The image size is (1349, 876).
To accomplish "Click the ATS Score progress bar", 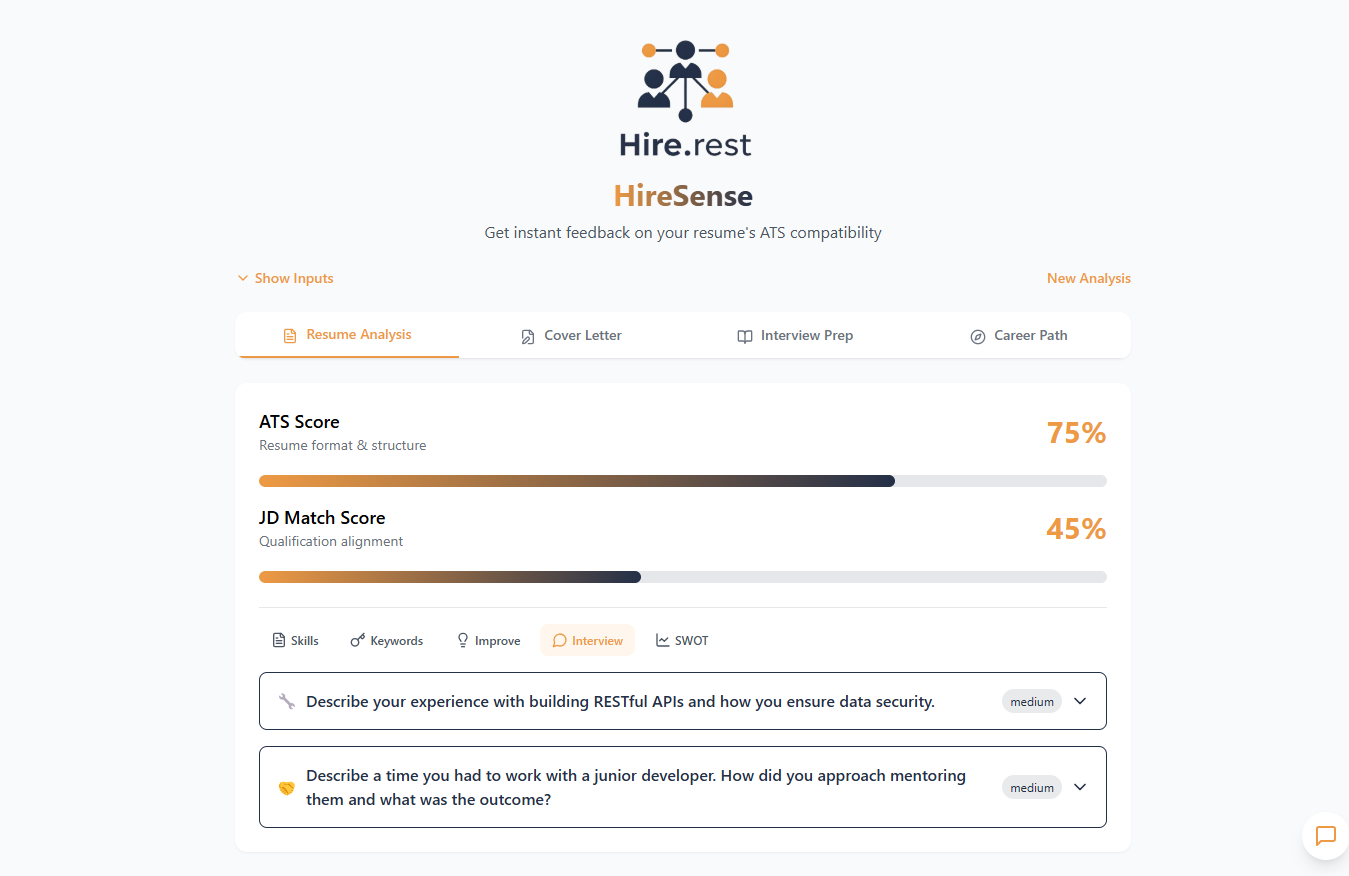I will tap(683, 480).
